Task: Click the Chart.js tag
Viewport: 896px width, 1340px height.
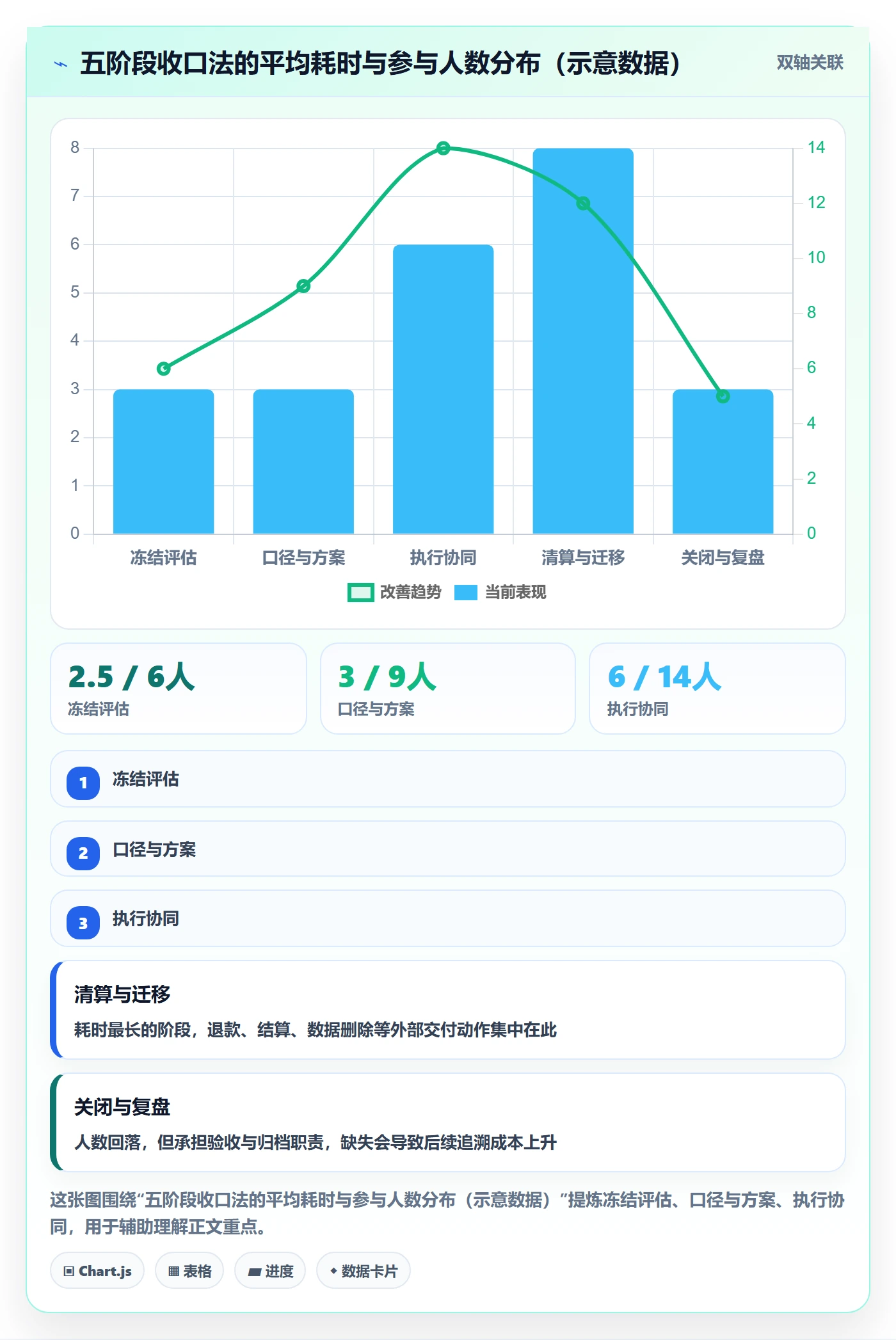Action: click(97, 1271)
